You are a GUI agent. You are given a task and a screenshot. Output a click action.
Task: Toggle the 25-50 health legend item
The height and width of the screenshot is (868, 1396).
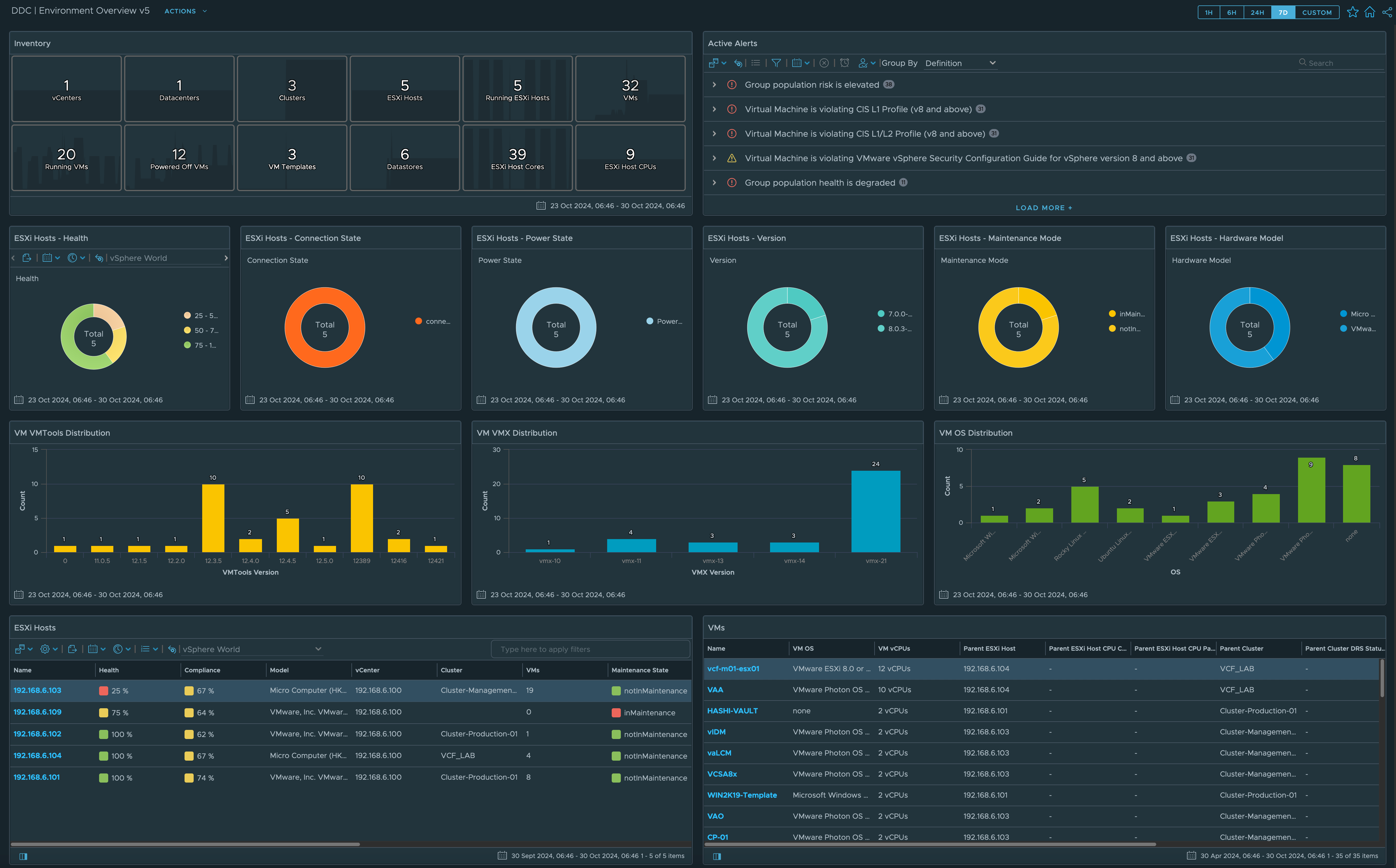[x=200, y=316]
